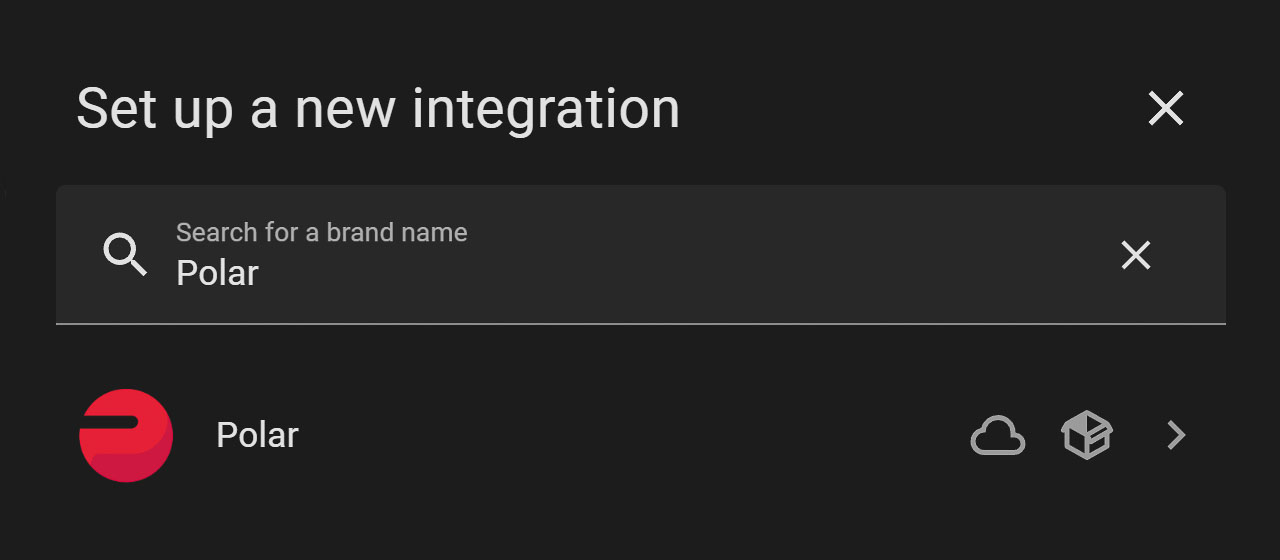
Task: Click the X beside the dialog title
Action: 1166,108
